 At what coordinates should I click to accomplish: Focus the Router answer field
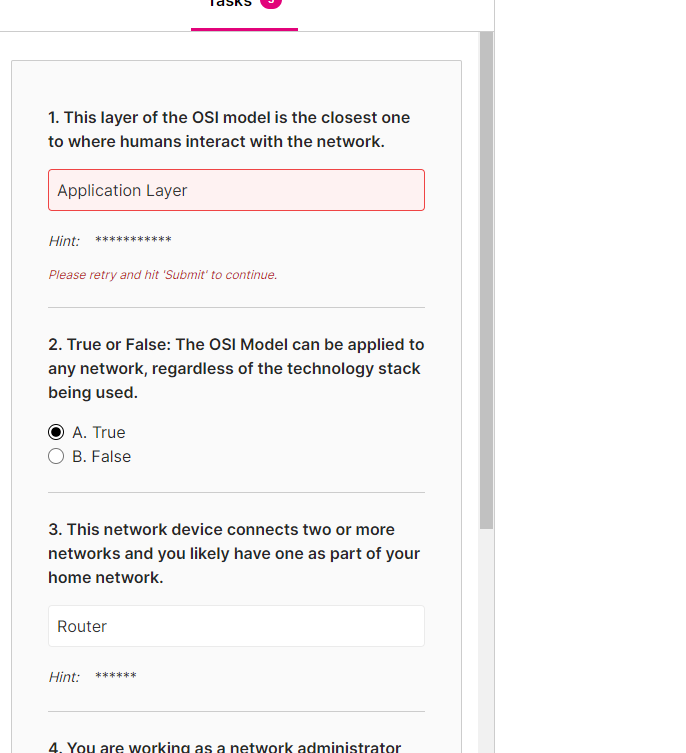coord(236,626)
